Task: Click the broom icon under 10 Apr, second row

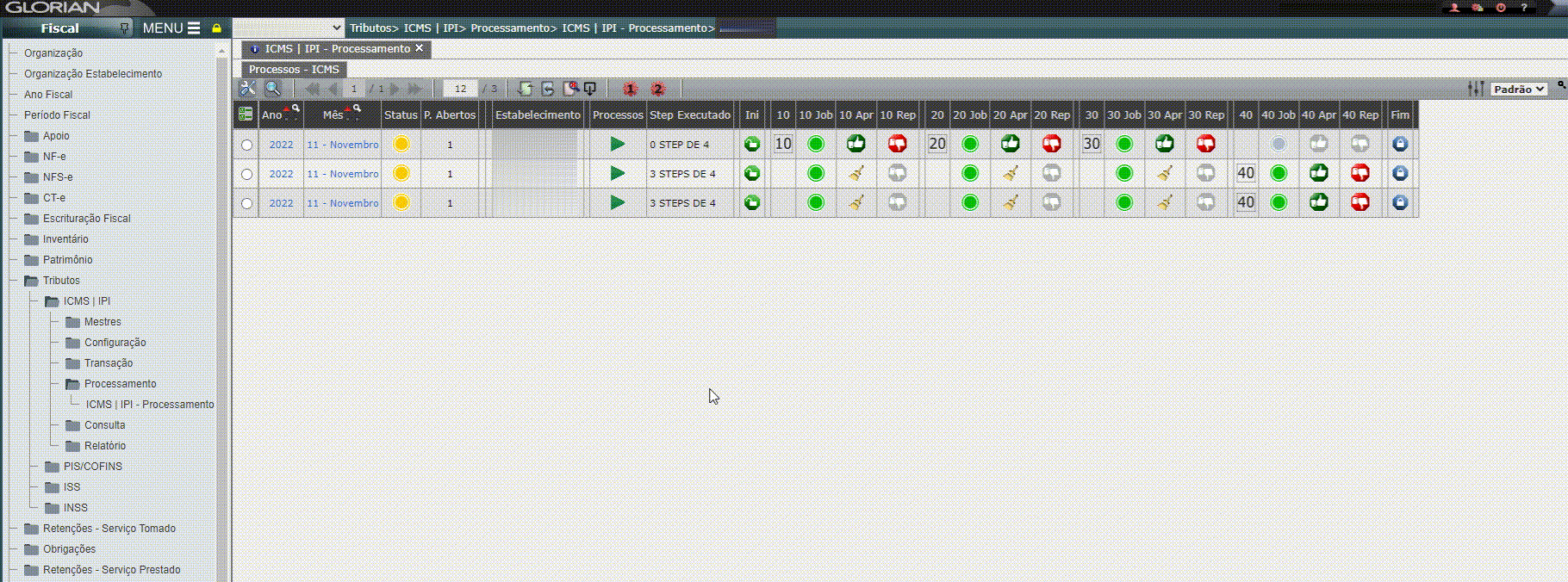Action: point(856,174)
